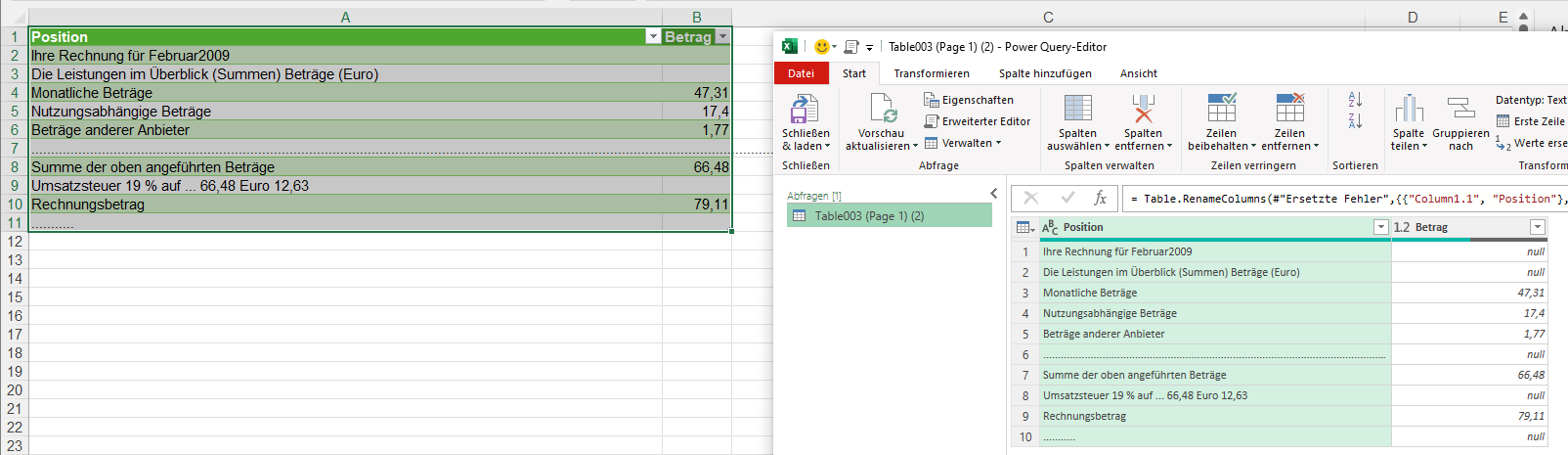Click the fx formula icon
Viewport: 1568px width, 455px height.
[x=1100, y=199]
